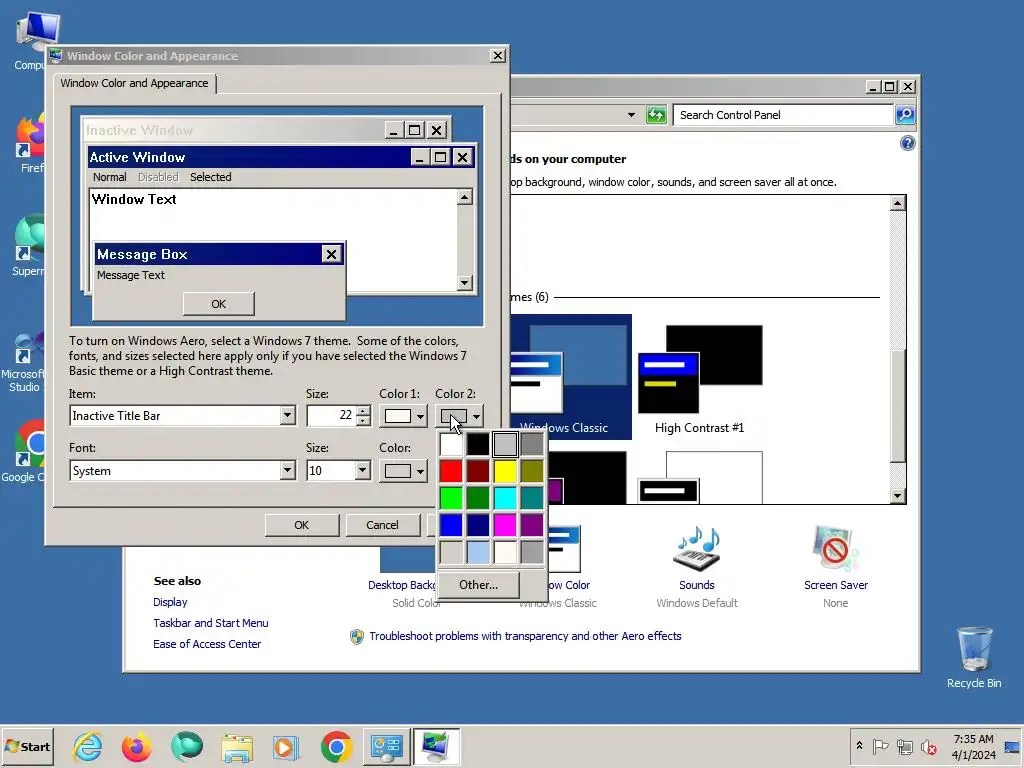This screenshot has width=1024, height=768.
Task: Open Troubleshoot transparency and Aero effects link
Action: pyautogui.click(x=525, y=636)
